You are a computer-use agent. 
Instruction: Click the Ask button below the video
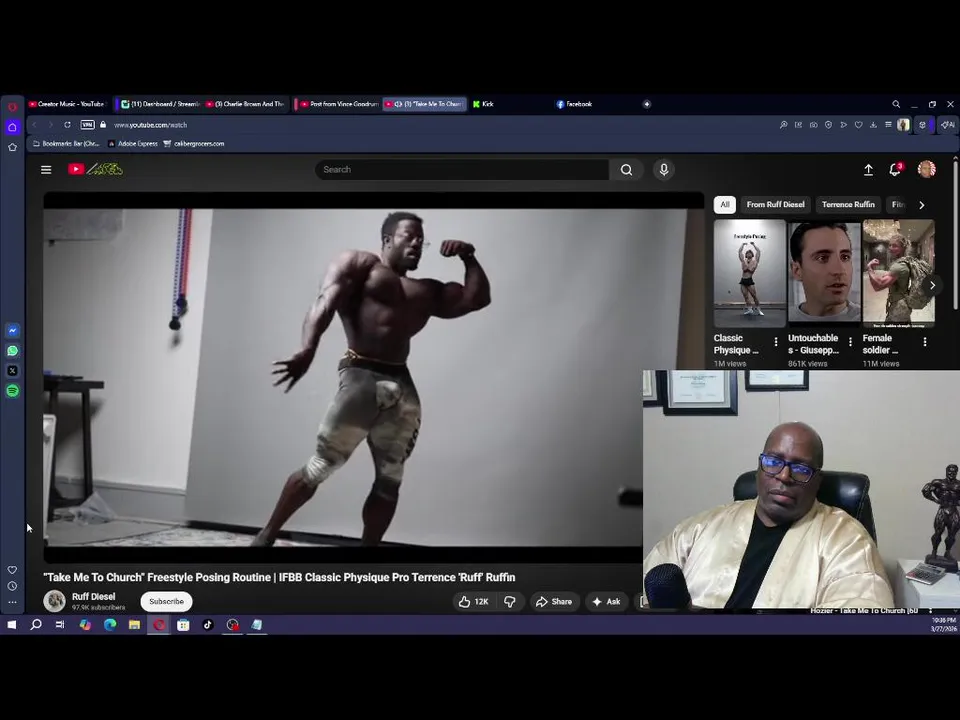(606, 602)
